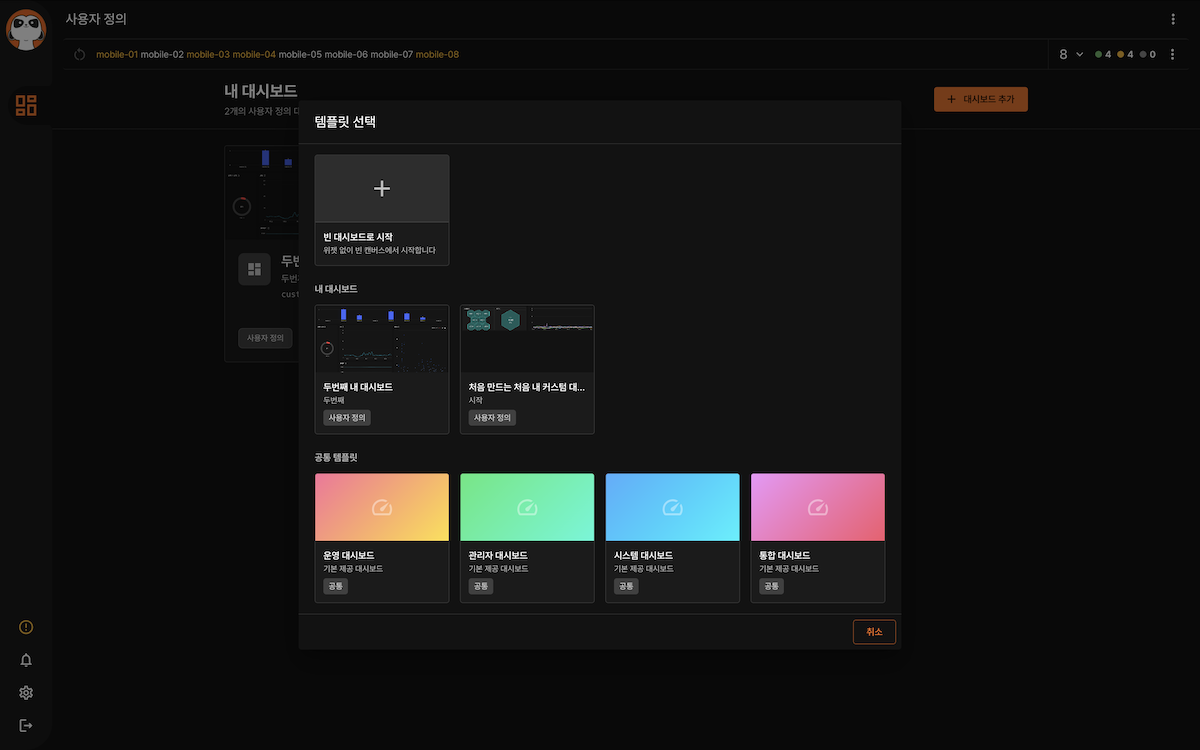Click the 대시보드 추가 button
The width and height of the screenshot is (1200, 750).
pyautogui.click(x=980, y=99)
